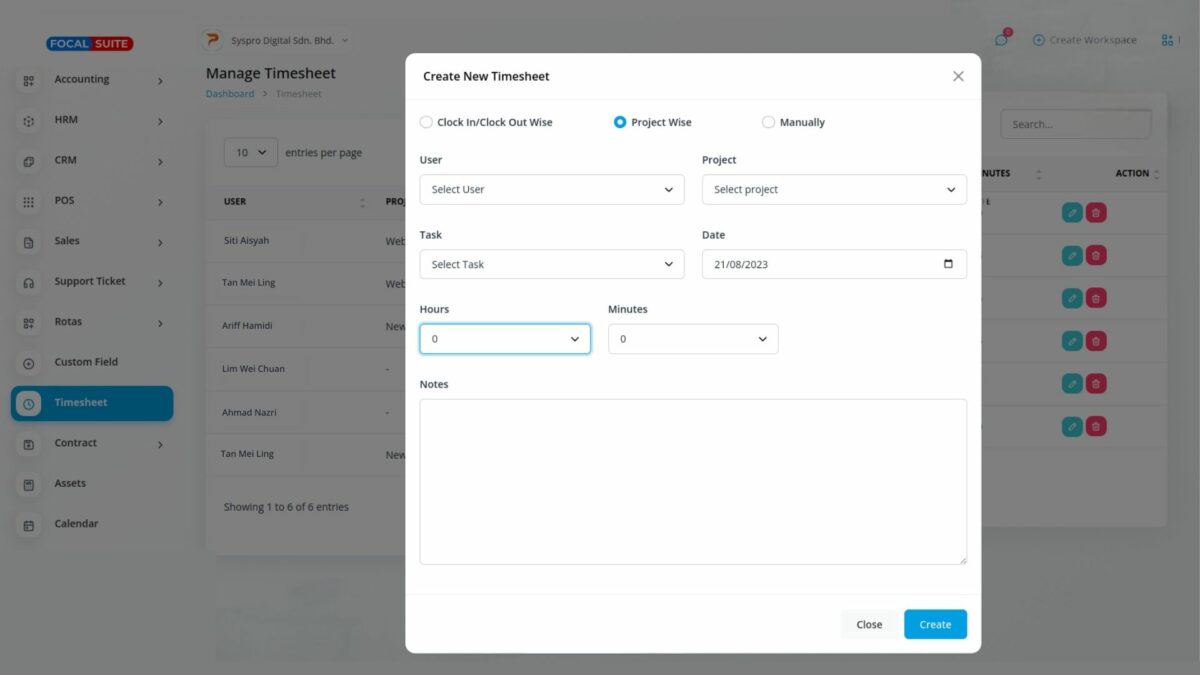Open the Select Task dropdown
Screen dimensions: 1200x675
tap(552, 264)
